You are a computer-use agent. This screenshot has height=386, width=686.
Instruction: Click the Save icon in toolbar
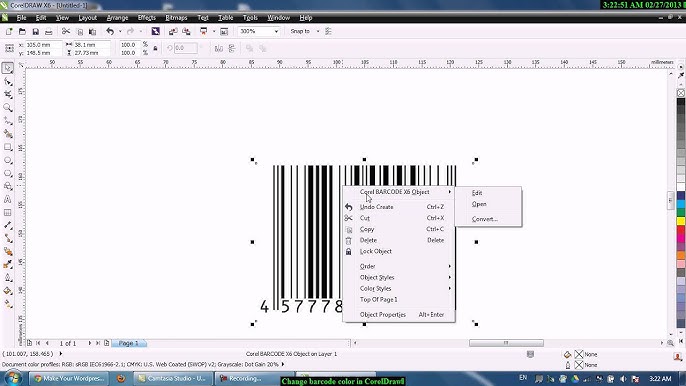point(35,31)
